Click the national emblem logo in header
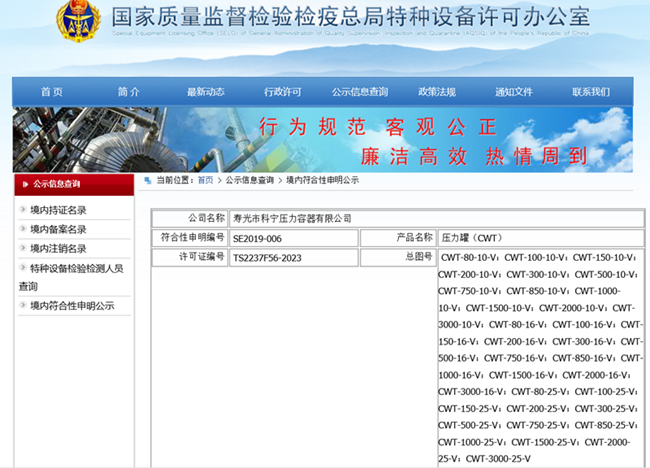The height and width of the screenshot is (468, 650). (77, 22)
